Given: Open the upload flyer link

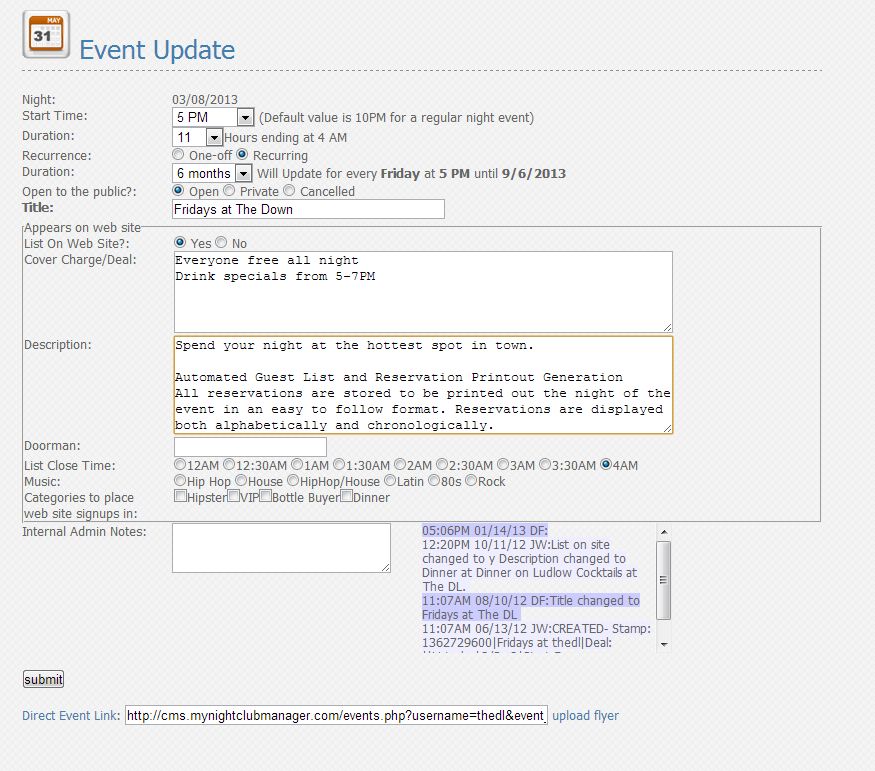Looking at the screenshot, I should coord(585,715).
